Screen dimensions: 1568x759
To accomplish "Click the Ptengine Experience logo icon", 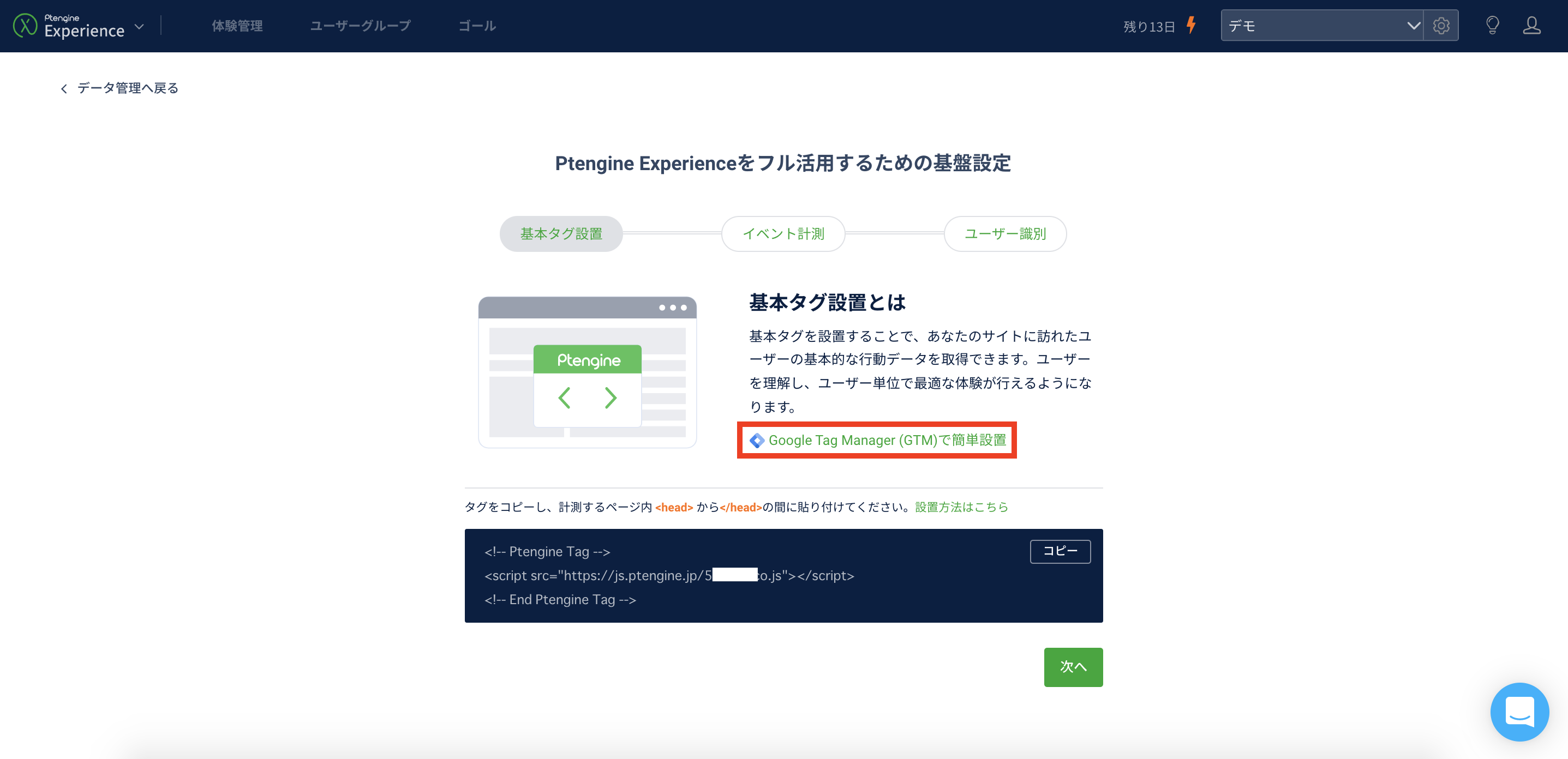I will tap(25, 26).
